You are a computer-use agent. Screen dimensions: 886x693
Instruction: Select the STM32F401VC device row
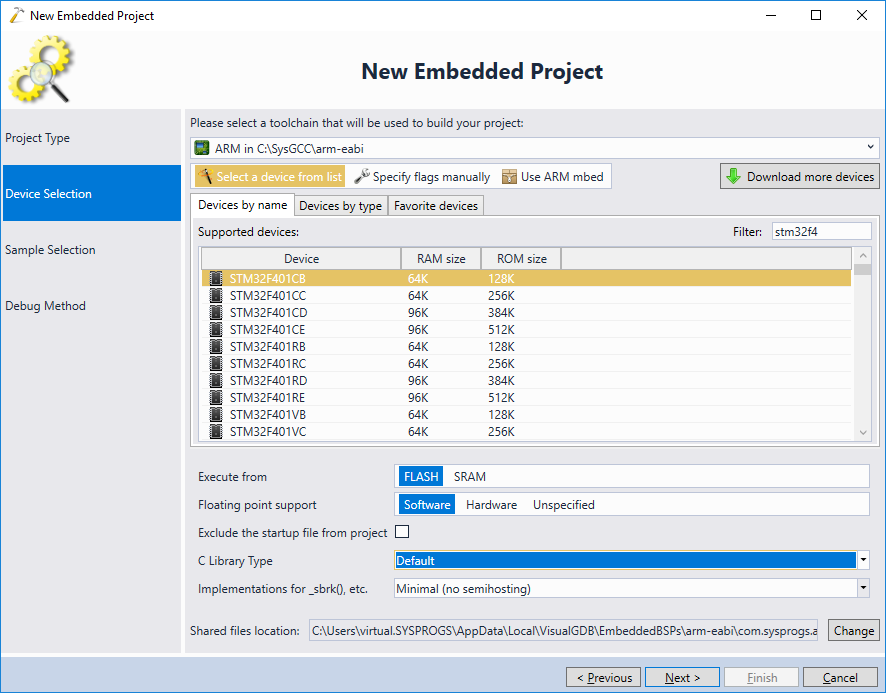tap(526, 431)
